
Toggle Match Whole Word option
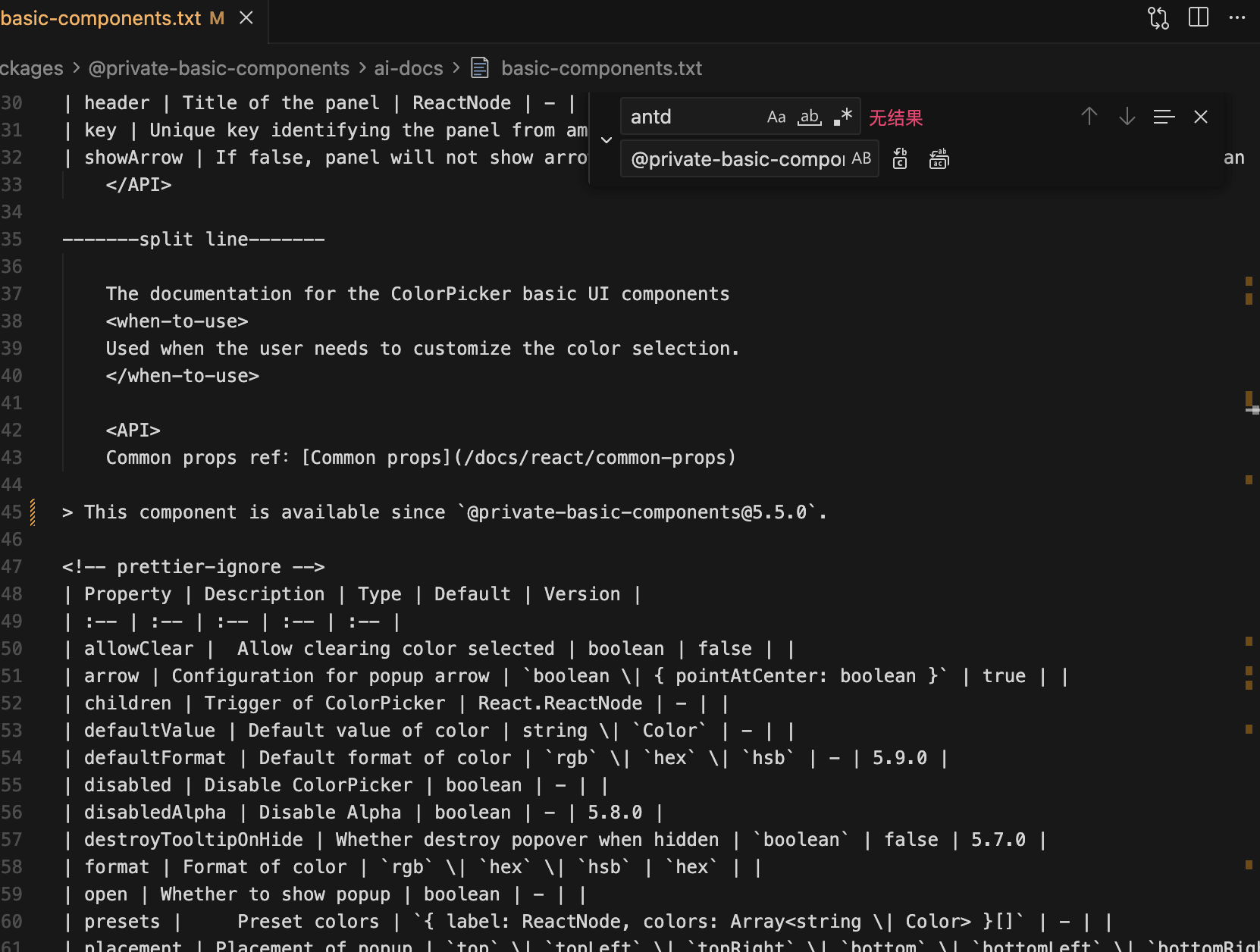click(809, 117)
